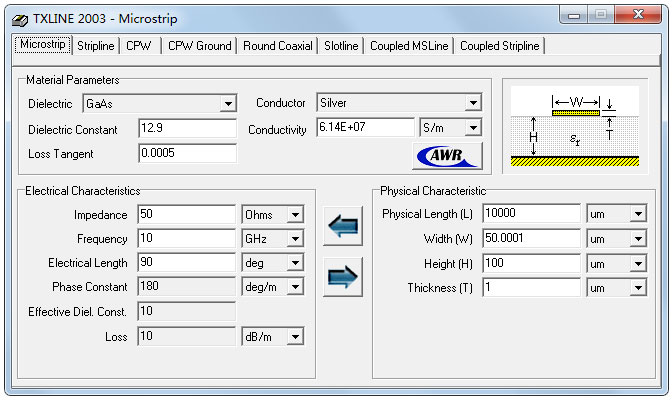The width and height of the screenshot is (672, 400).
Task: Open the CPW Ground tab
Action: pos(199,46)
